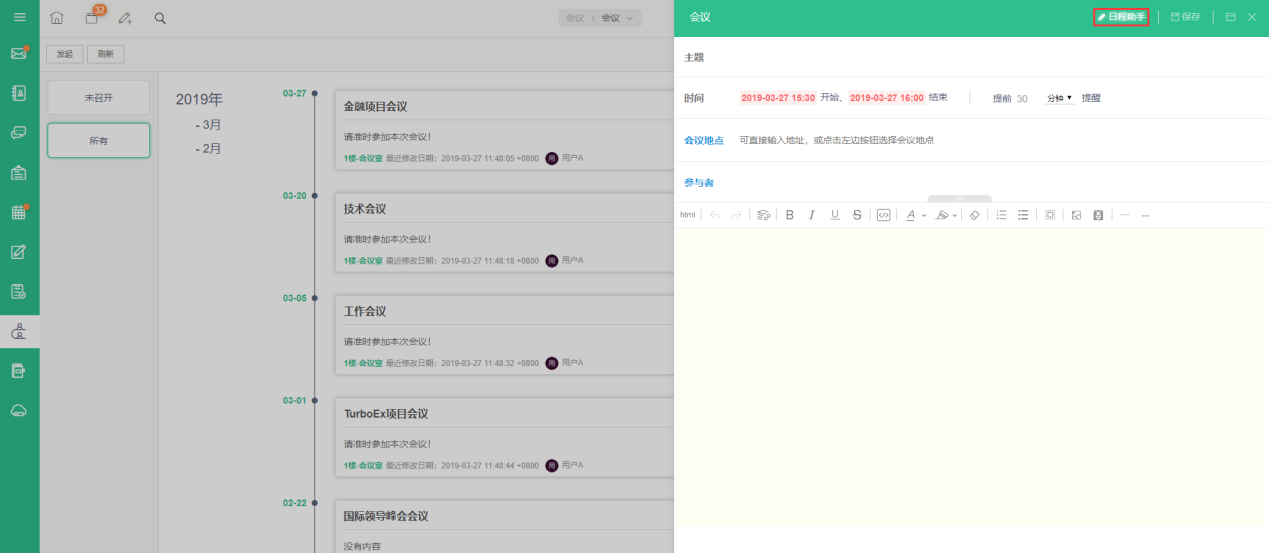Toggle underline formatting
Image resolution: width=1269 pixels, height=553 pixels.
tap(835, 215)
